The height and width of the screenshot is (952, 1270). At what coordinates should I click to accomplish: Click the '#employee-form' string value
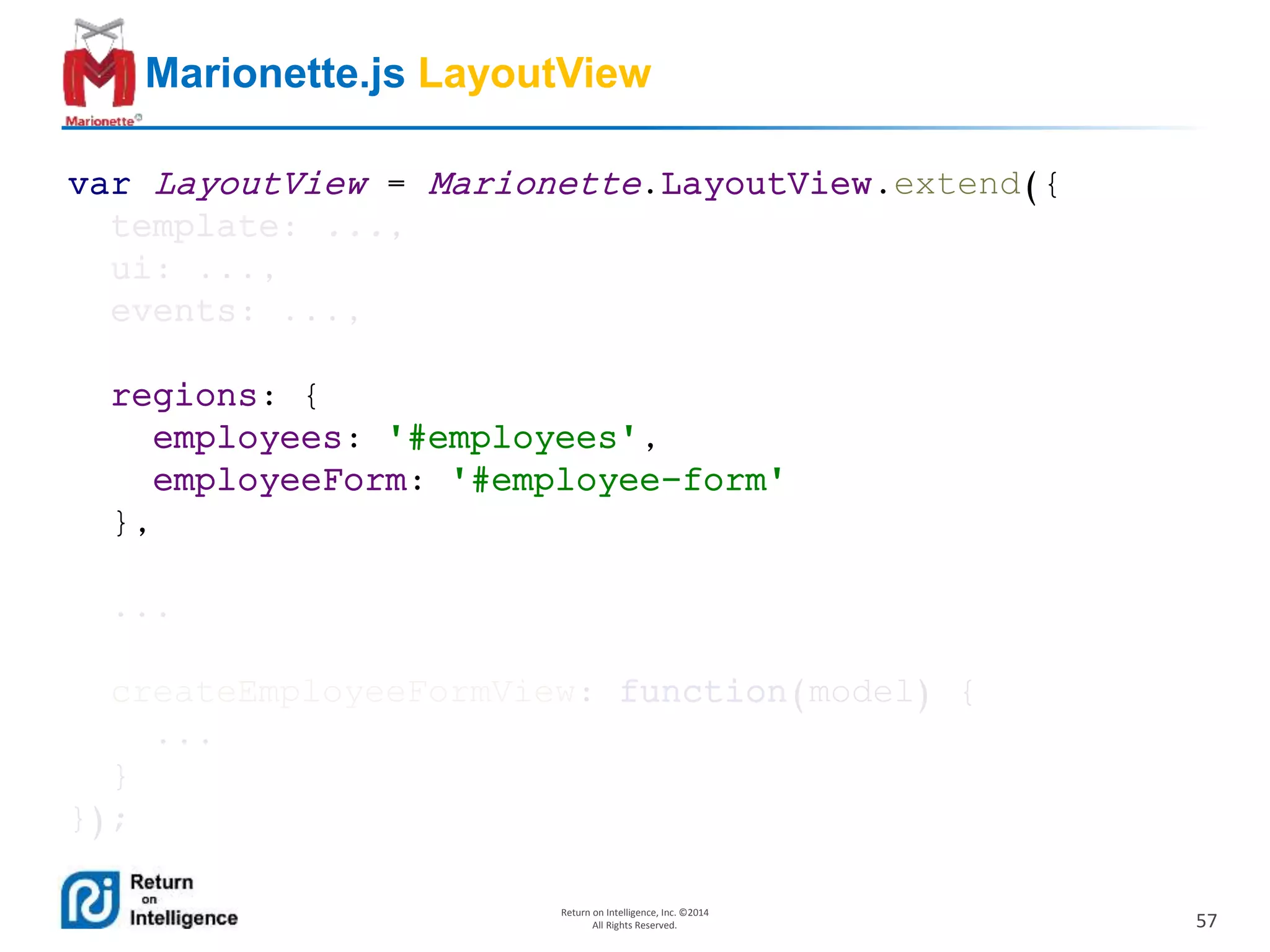point(618,480)
